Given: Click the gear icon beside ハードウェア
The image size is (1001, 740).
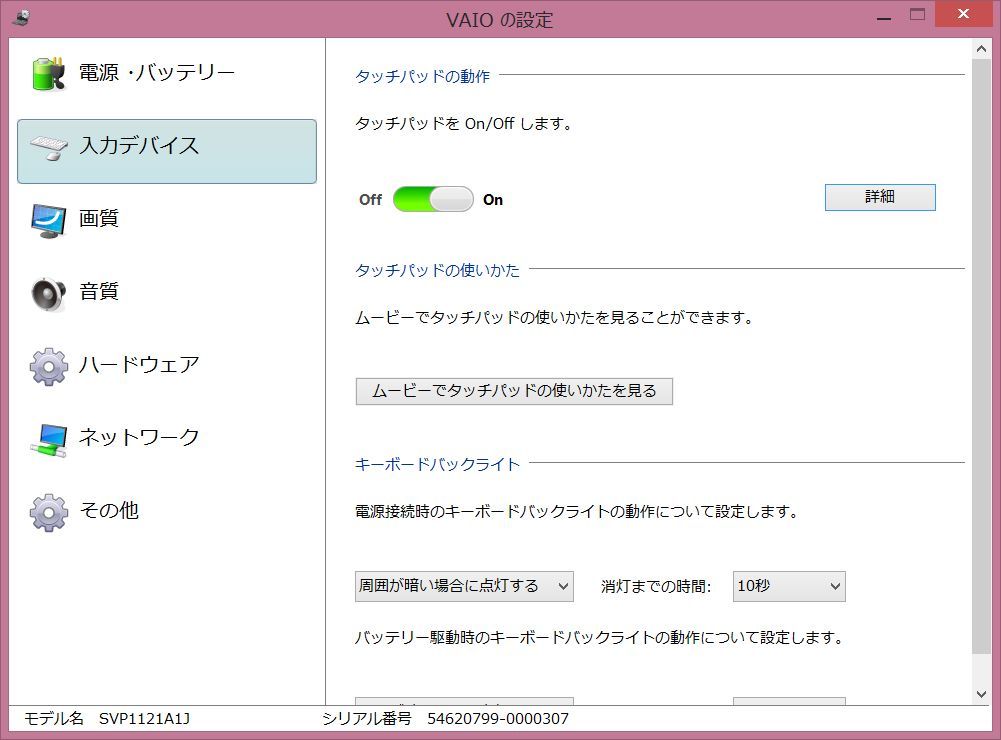Looking at the screenshot, I should 49,366.
